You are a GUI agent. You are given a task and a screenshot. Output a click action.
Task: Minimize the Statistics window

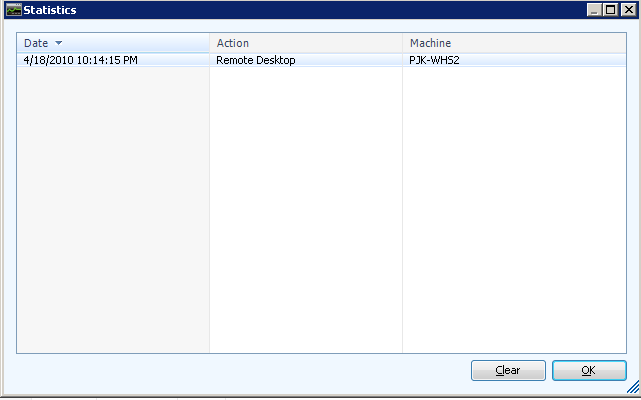point(595,9)
